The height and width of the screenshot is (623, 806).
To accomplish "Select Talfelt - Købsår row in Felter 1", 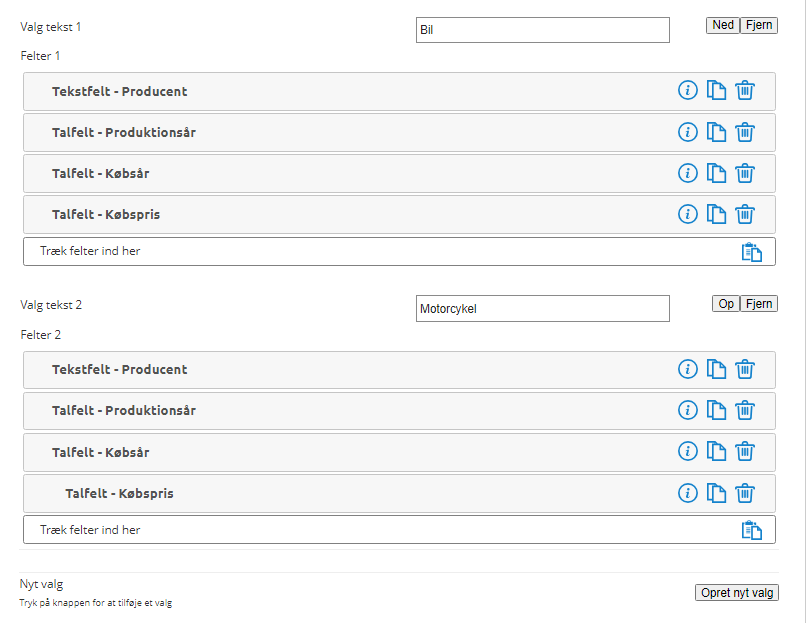I will point(399,173).
